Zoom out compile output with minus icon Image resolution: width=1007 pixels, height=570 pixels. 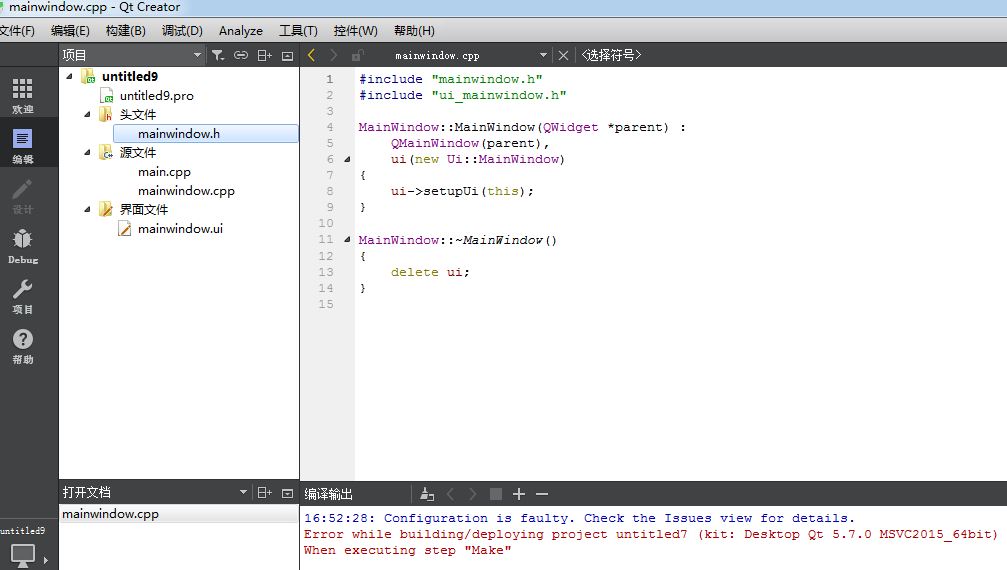click(542, 494)
